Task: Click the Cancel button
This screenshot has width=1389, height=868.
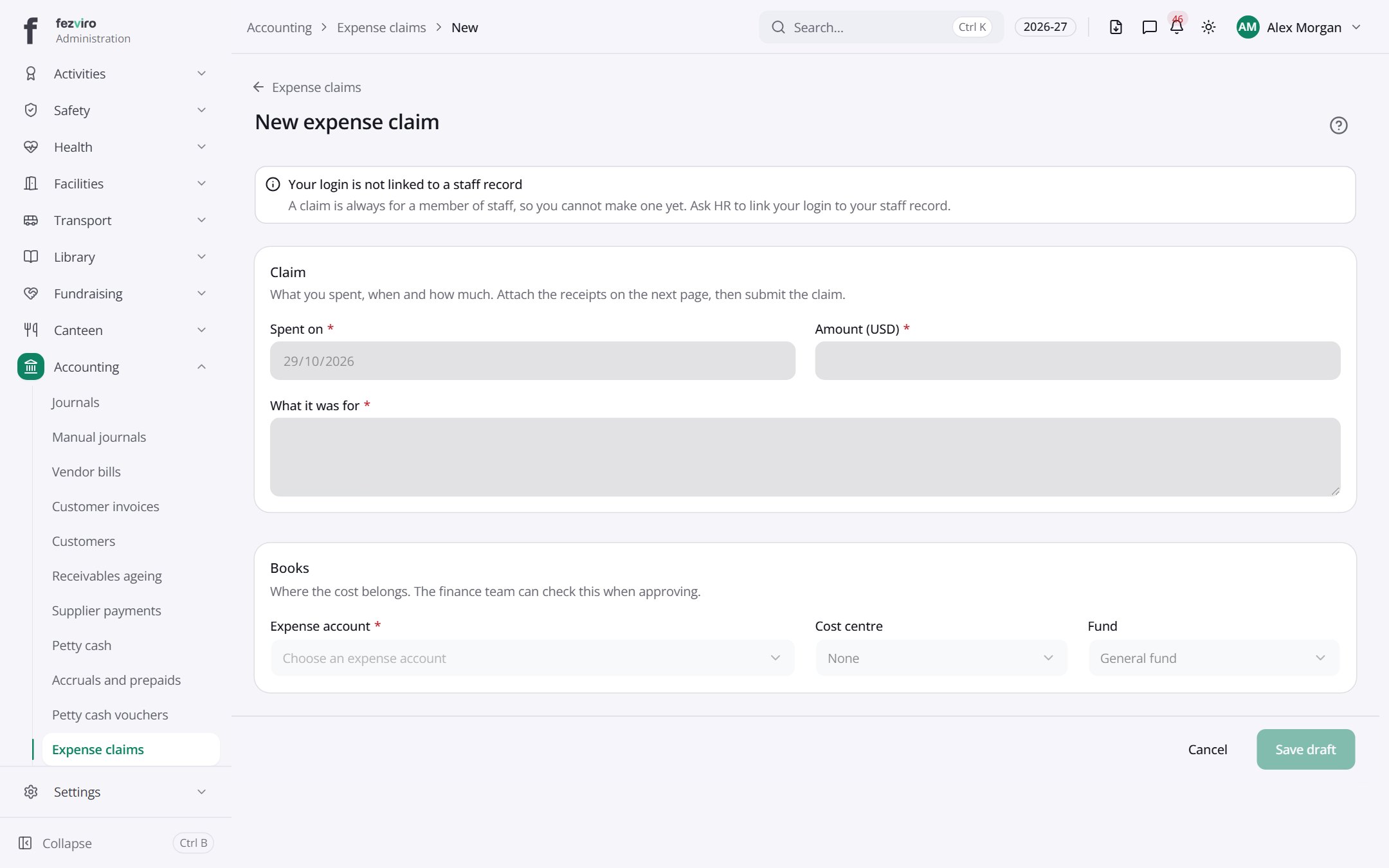Action: pyautogui.click(x=1208, y=749)
